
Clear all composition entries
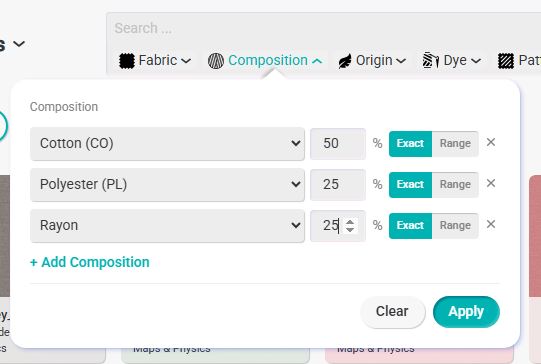click(x=392, y=312)
